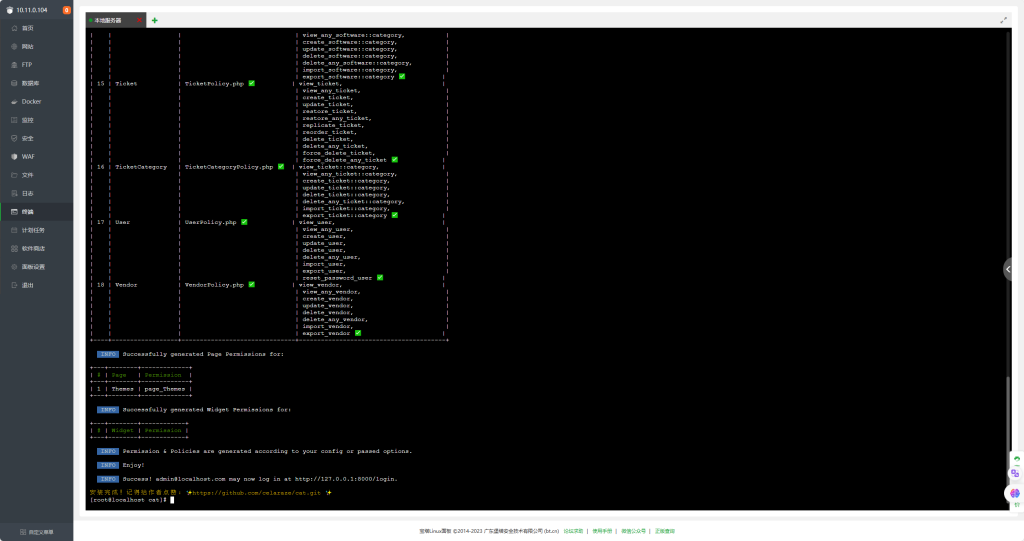Open 论坛求助 forum help link
This screenshot has height=541, width=1024.
click(x=573, y=531)
